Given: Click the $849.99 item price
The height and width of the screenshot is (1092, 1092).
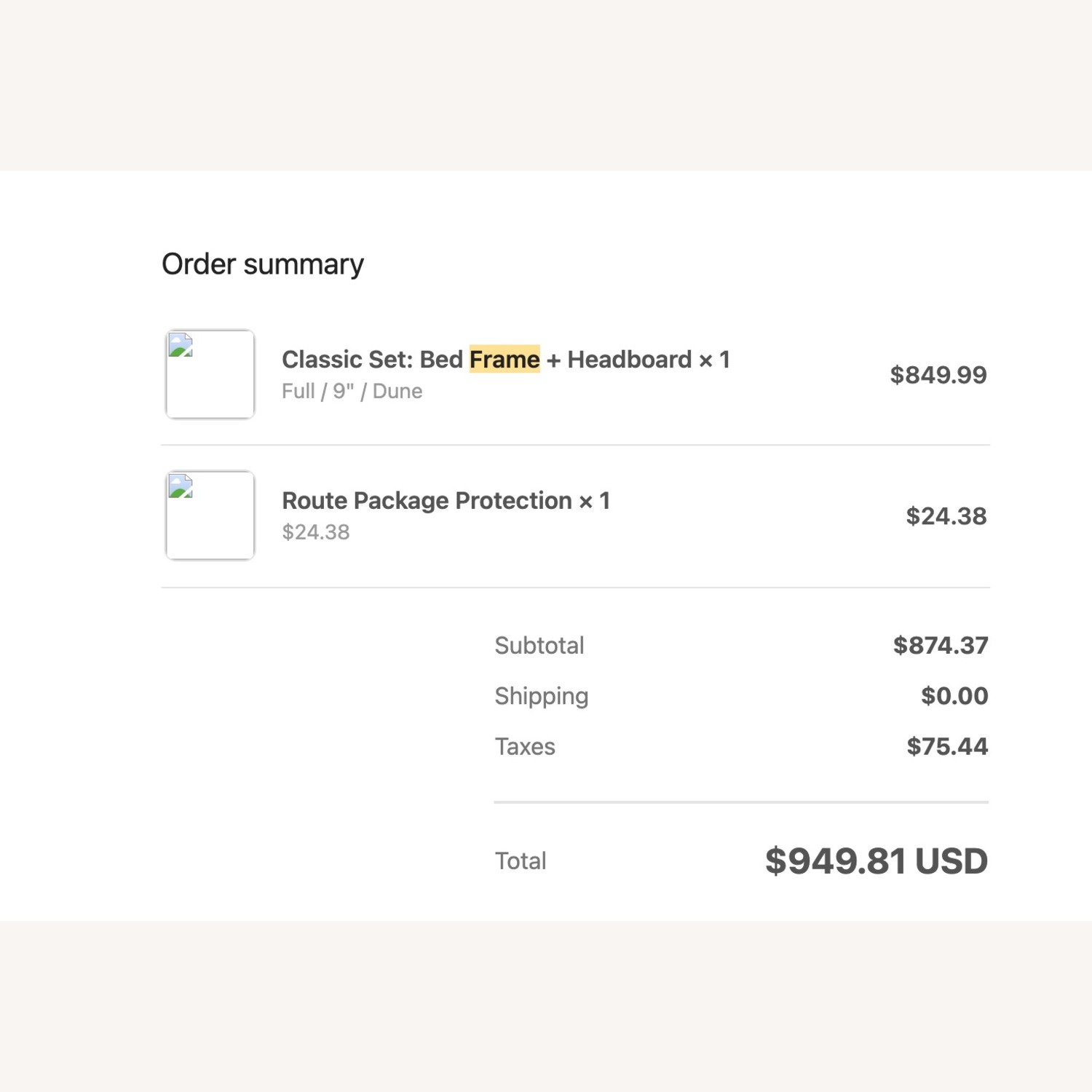Looking at the screenshot, I should (938, 375).
